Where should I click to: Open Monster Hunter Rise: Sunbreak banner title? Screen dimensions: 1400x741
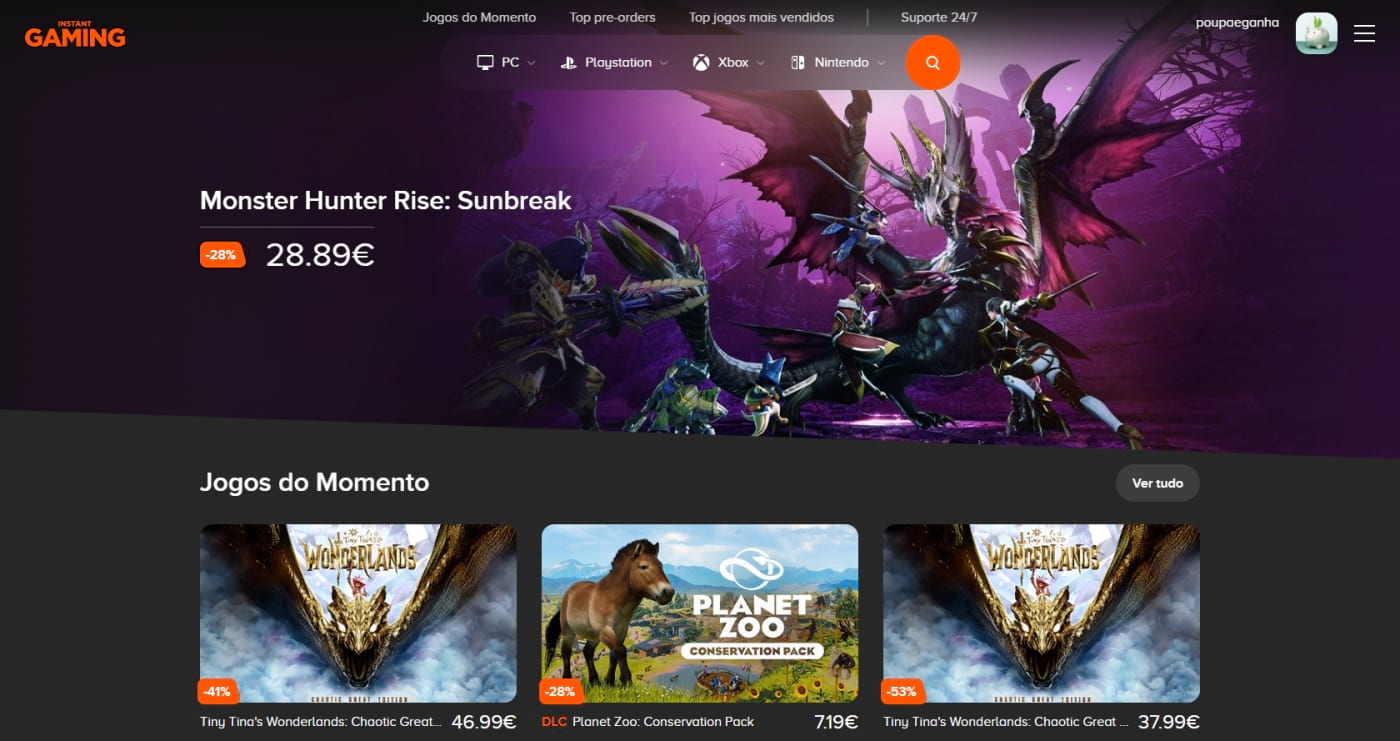(x=385, y=200)
